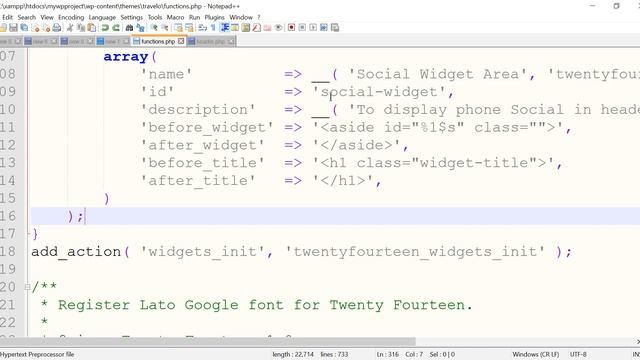The image size is (640, 360).
Task: Click the 'length : 22,714' status entry
Action: point(293,354)
